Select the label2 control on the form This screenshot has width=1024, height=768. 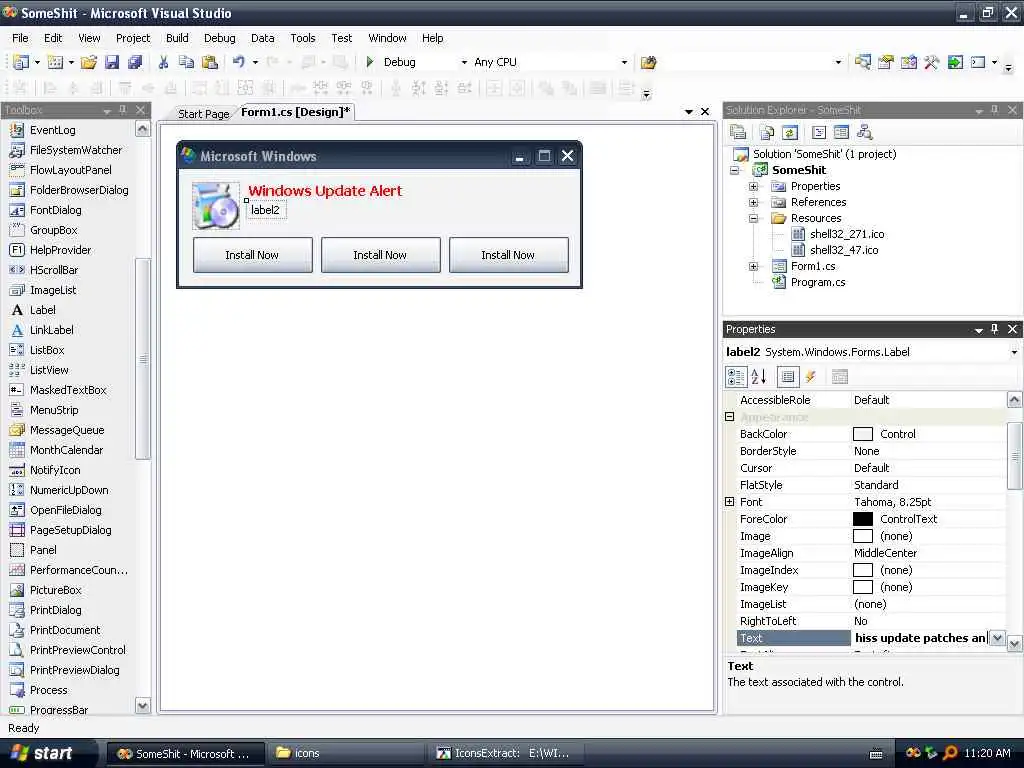click(x=266, y=210)
